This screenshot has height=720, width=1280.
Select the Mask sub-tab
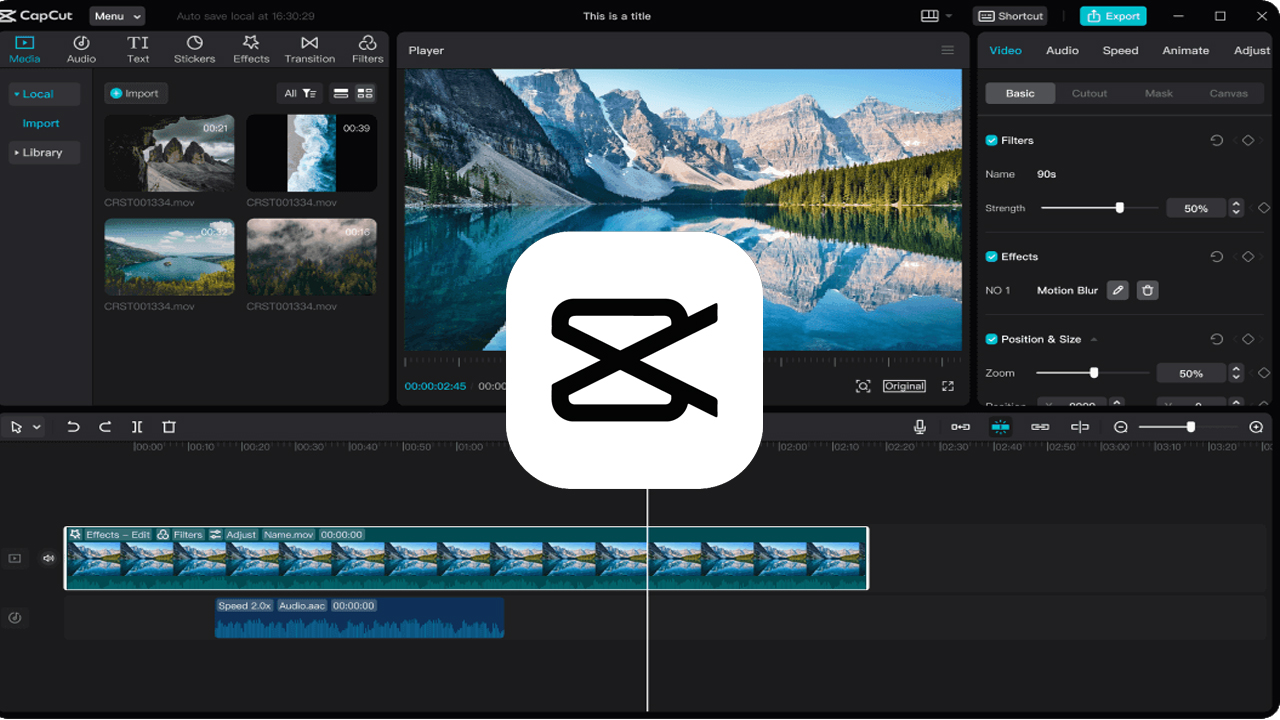[1159, 93]
